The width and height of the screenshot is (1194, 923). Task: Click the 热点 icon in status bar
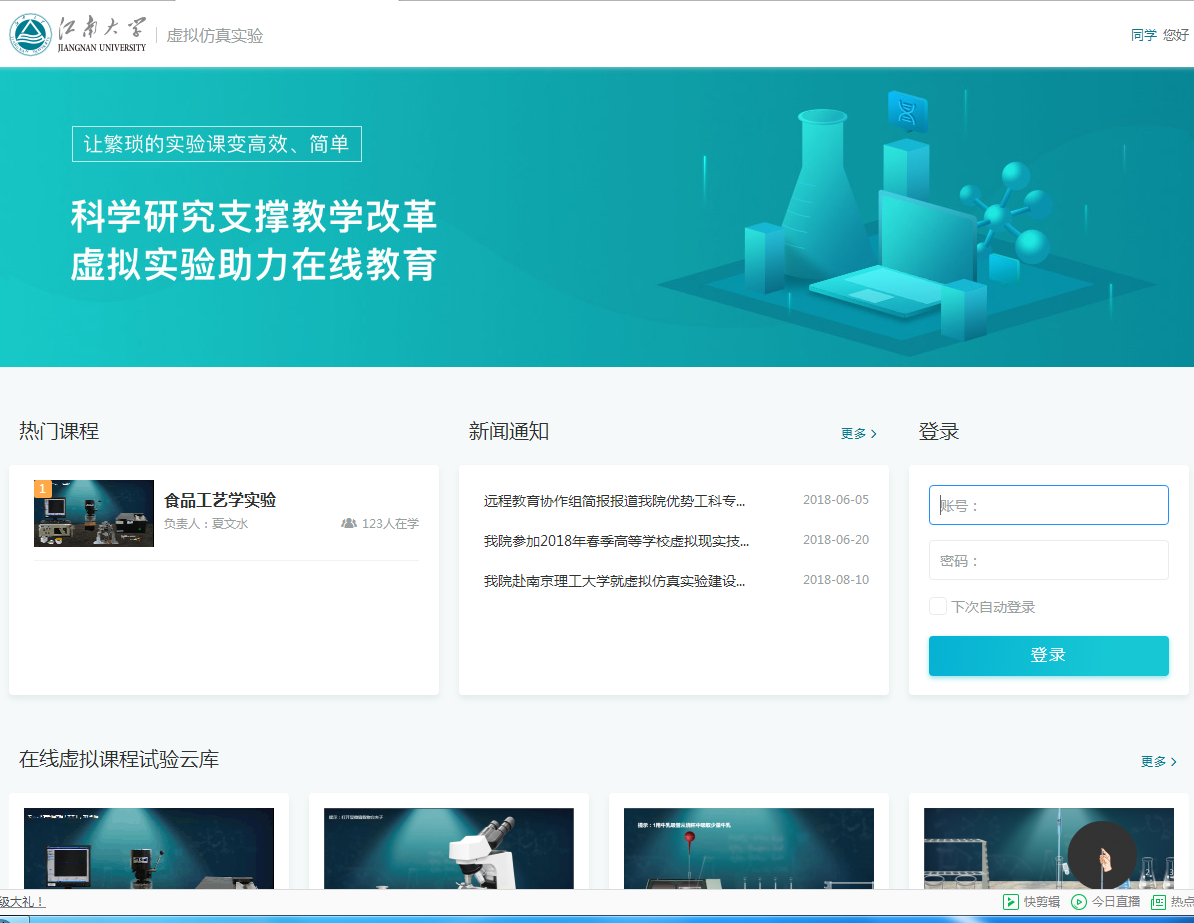[1158, 901]
